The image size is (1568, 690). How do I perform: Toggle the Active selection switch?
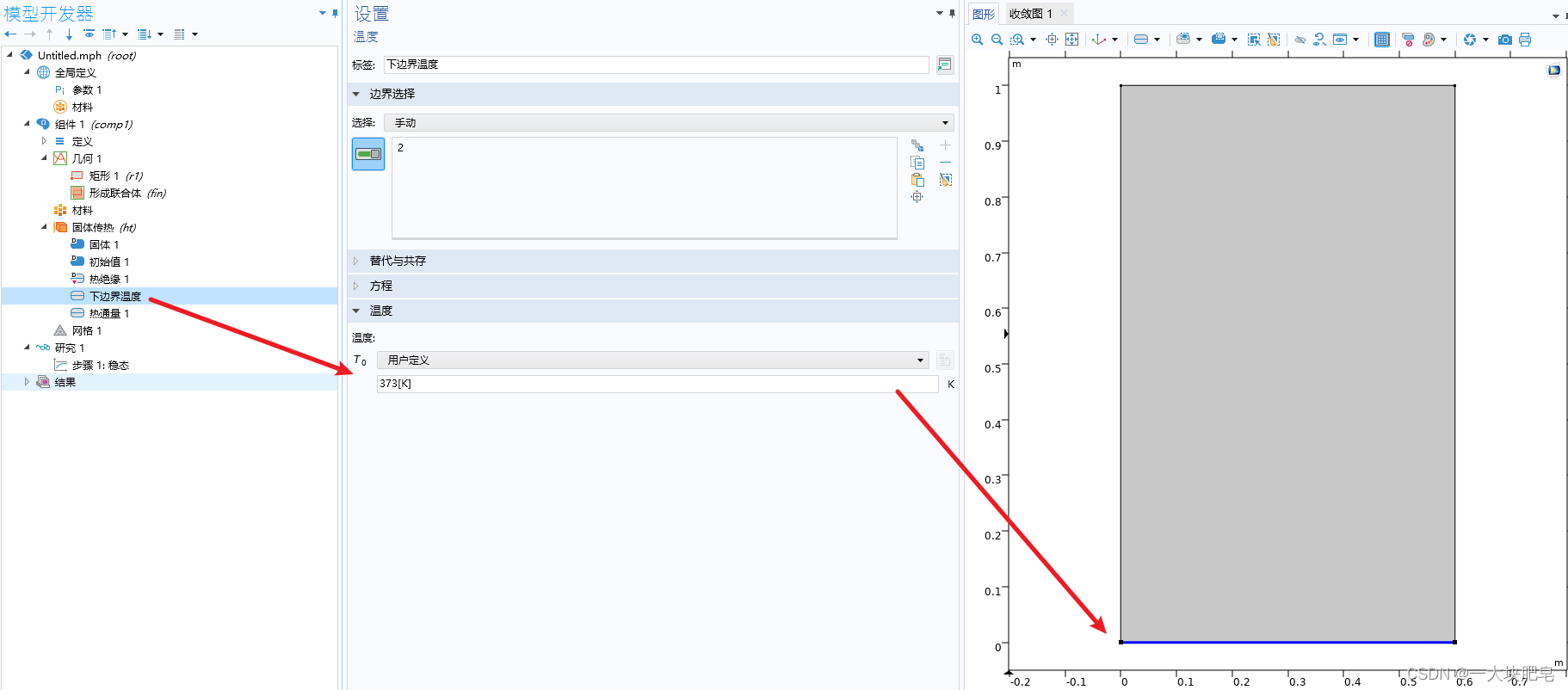(x=368, y=154)
